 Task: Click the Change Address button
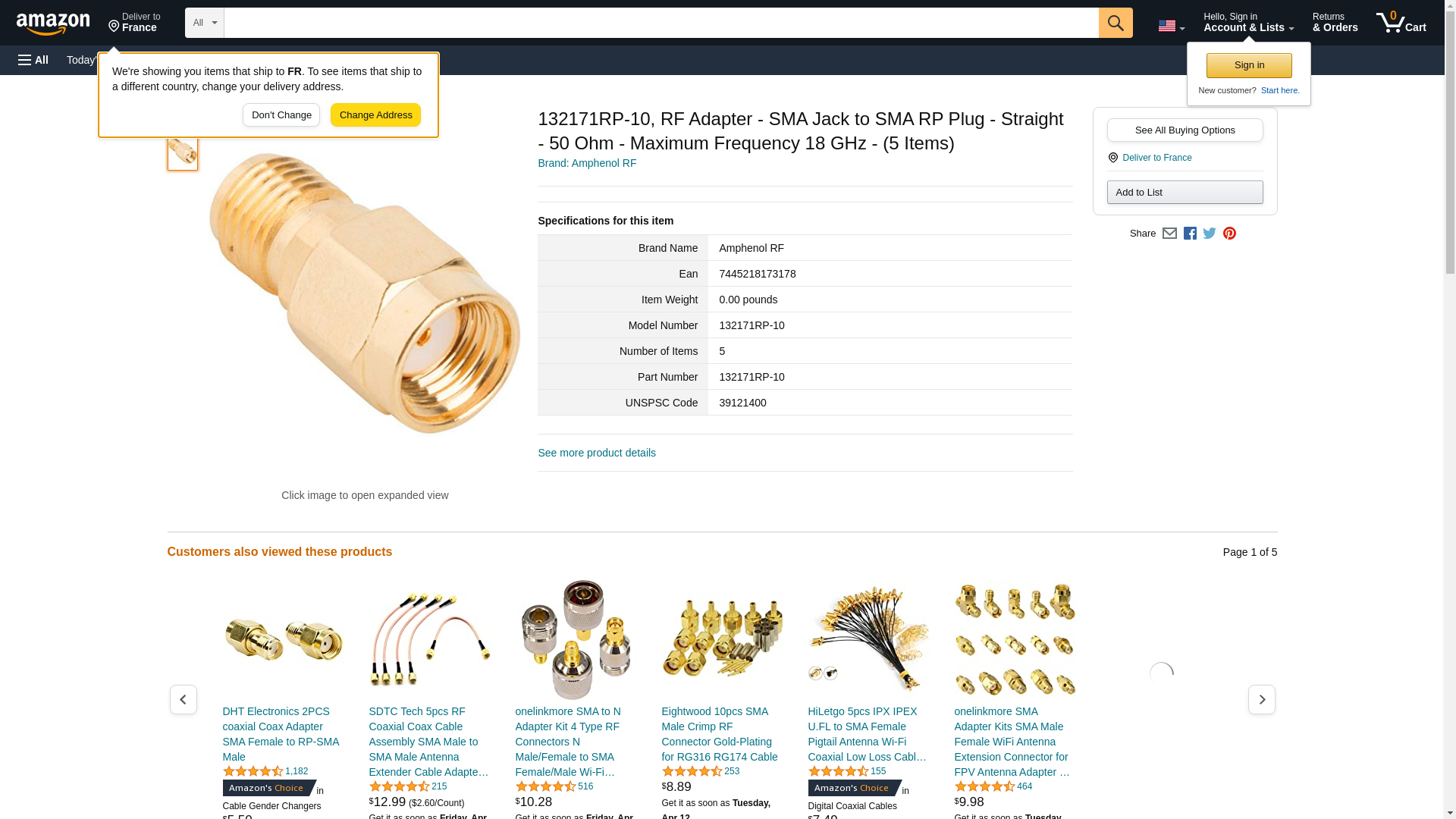click(375, 115)
